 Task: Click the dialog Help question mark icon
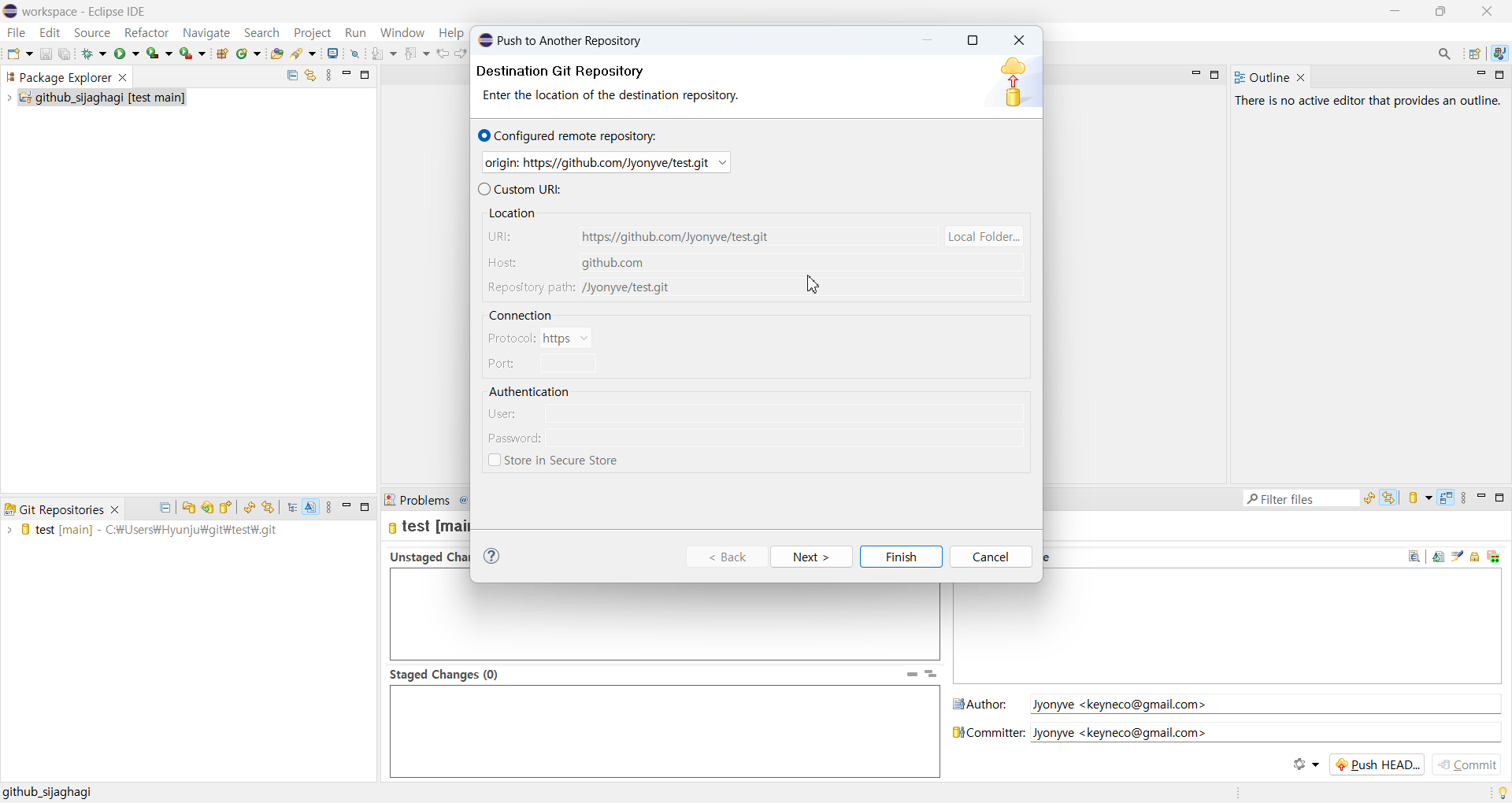point(492,557)
